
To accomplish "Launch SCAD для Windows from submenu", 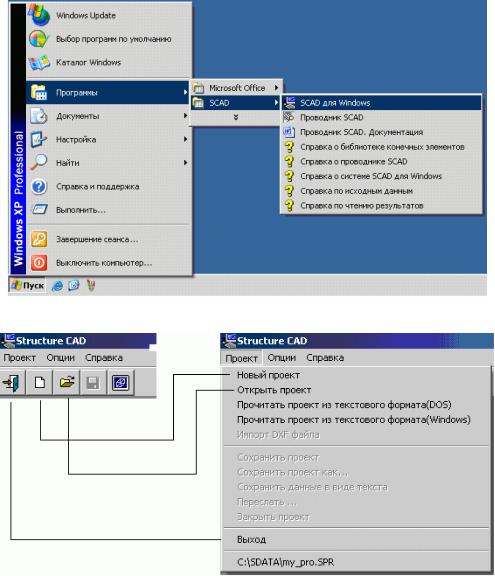I will click(381, 103).
